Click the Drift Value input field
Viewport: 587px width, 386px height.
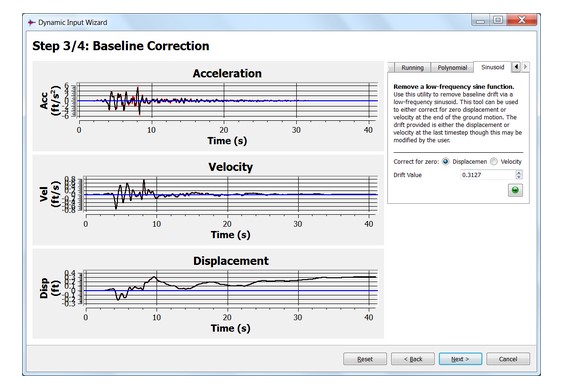click(488, 175)
